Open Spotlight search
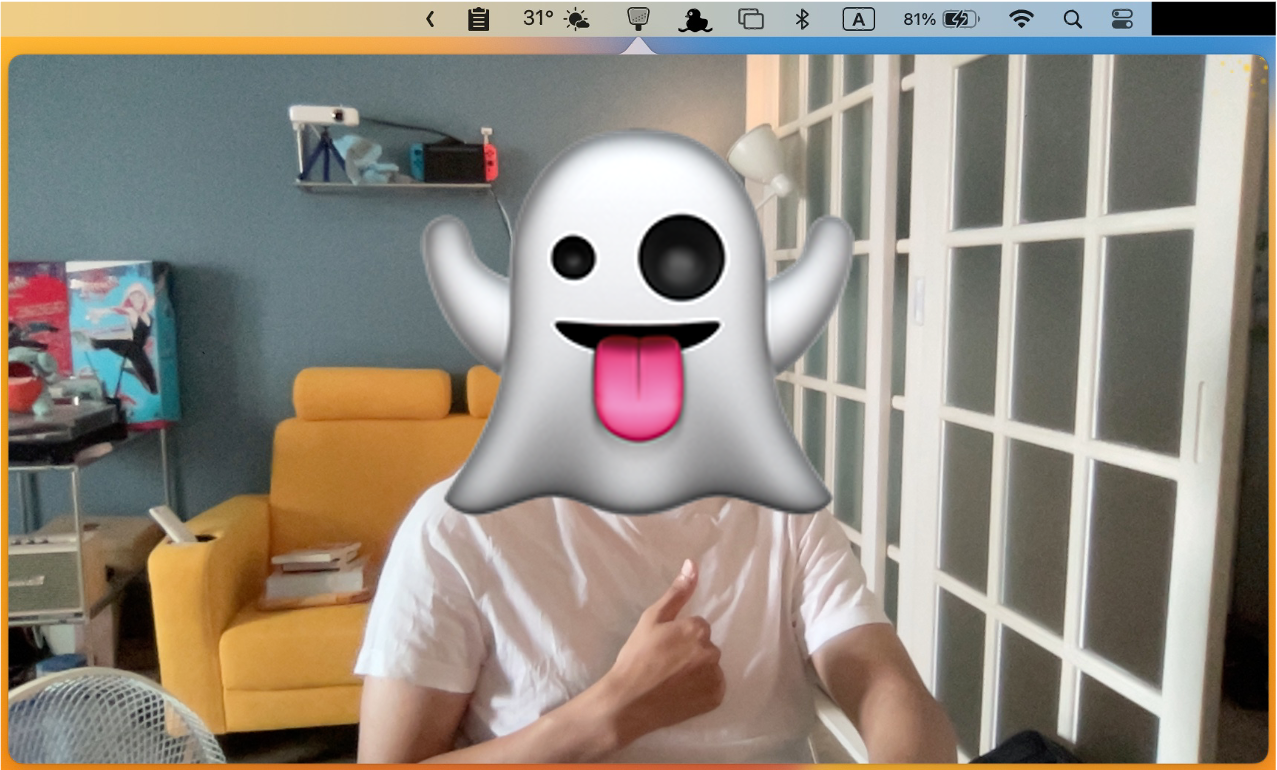Screen dimensions: 1277x770 (1073, 19)
